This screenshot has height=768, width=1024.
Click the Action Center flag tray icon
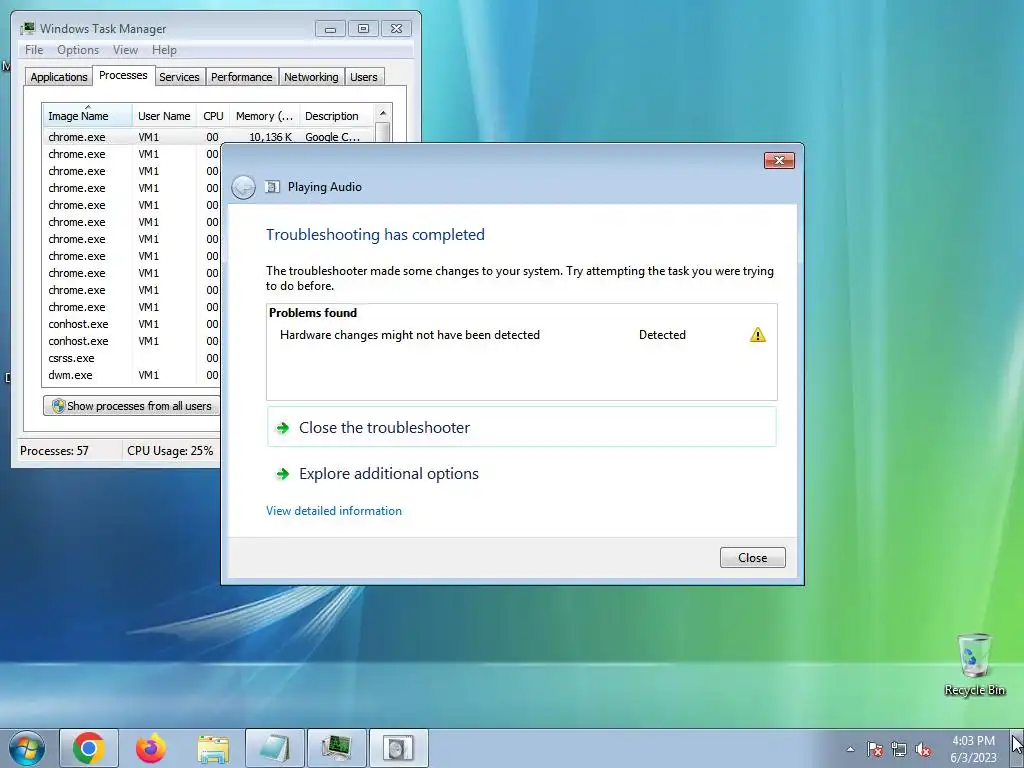click(x=875, y=749)
